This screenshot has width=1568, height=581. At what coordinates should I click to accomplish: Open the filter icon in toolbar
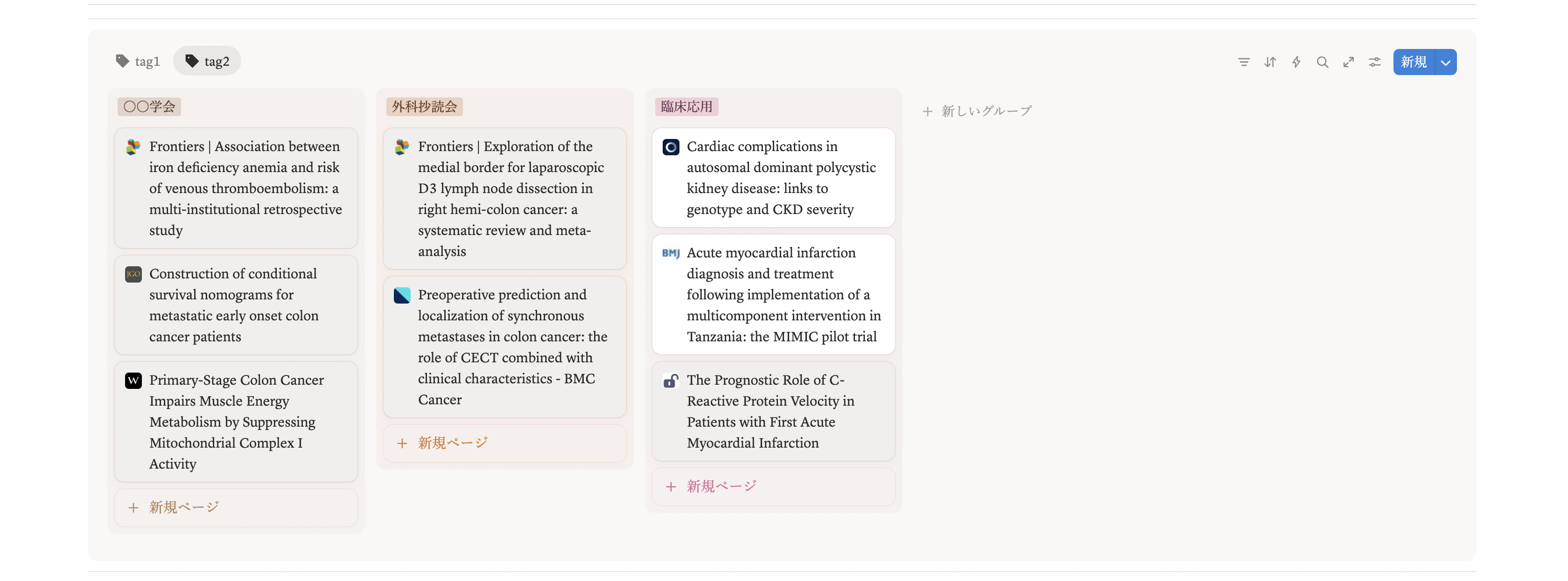click(x=1244, y=62)
